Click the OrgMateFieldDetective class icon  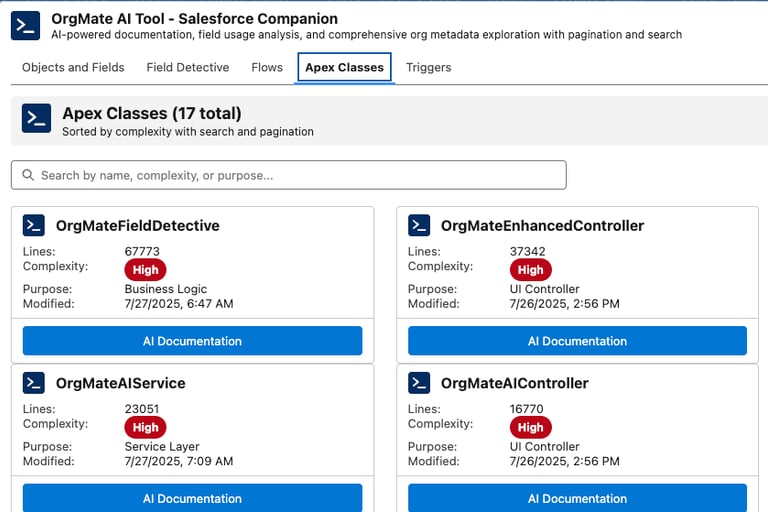(34, 226)
